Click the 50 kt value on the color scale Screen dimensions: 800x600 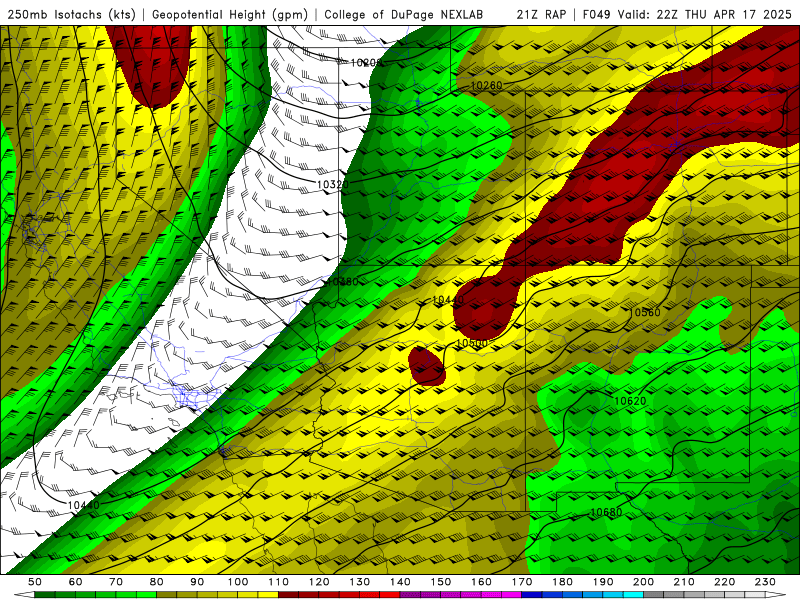pyautogui.click(x=35, y=582)
